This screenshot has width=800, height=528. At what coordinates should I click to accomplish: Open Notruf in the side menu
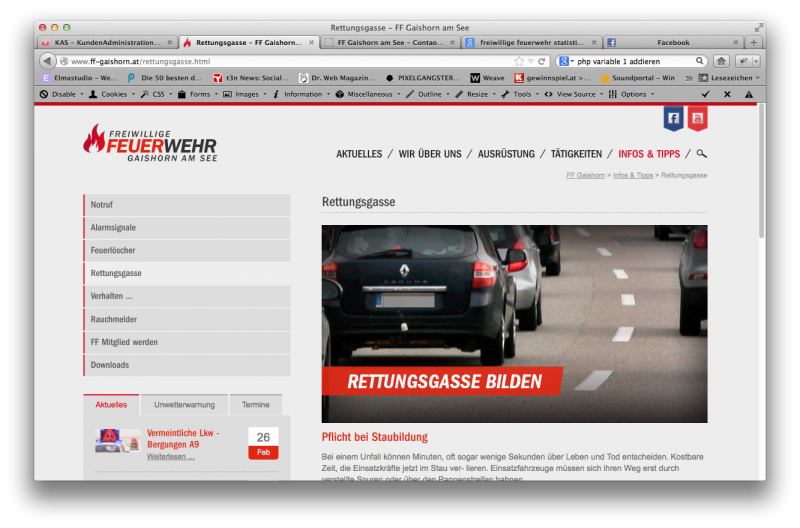click(x=187, y=205)
